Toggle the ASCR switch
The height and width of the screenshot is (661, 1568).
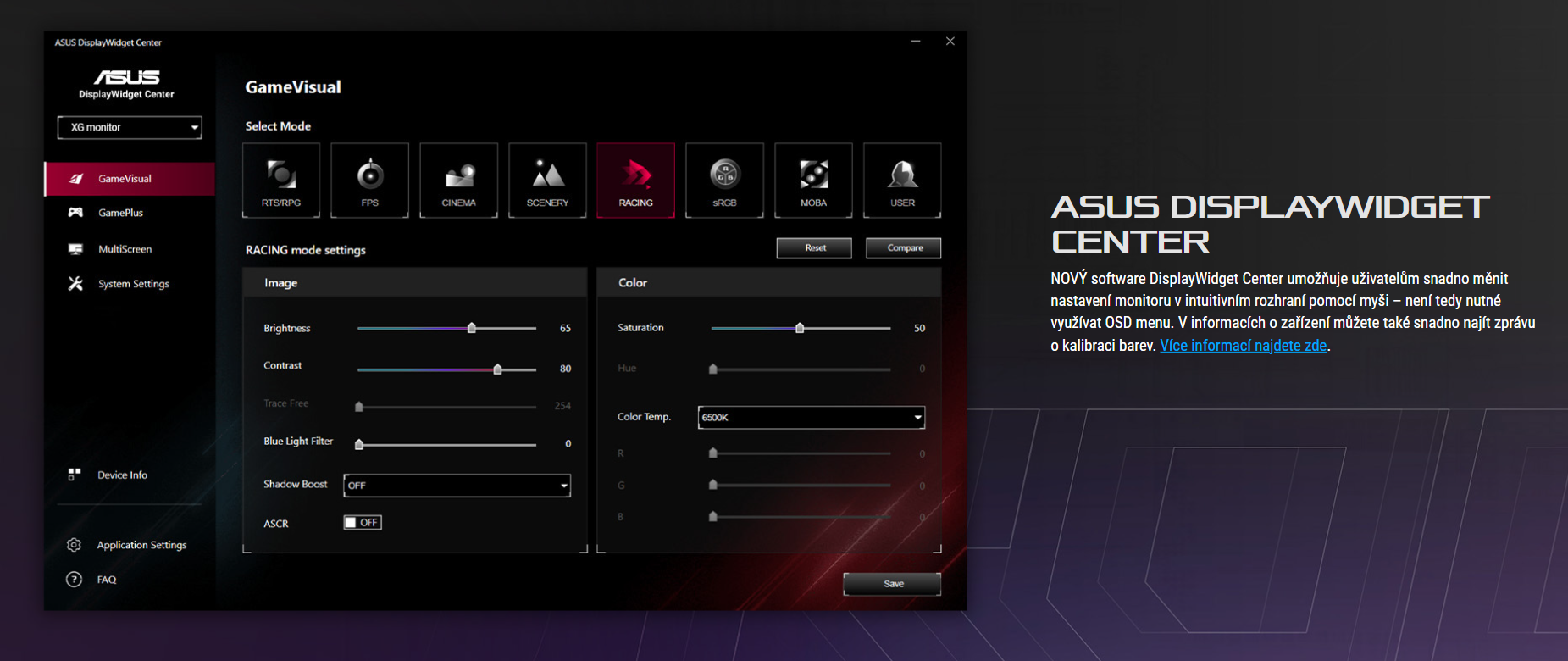point(363,523)
